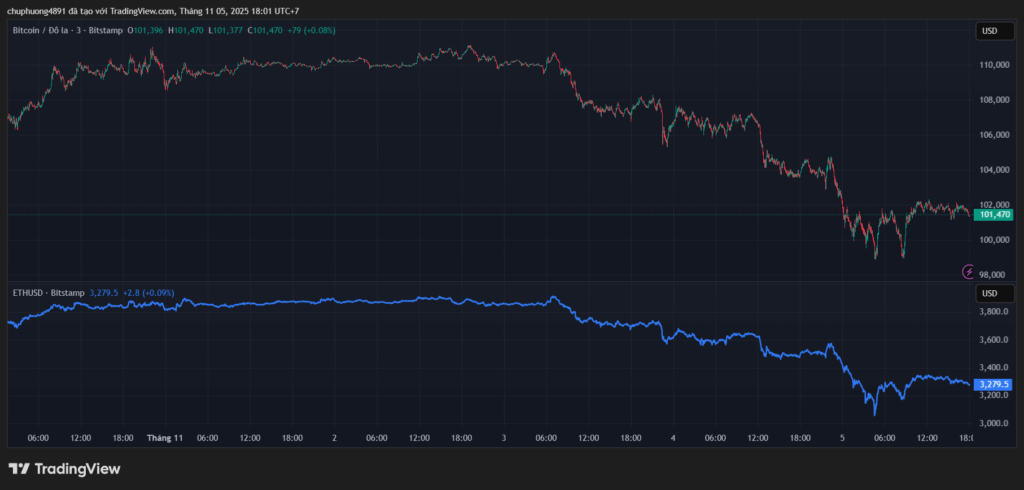The width and height of the screenshot is (1024, 490).
Task: Open the USD currency selector on Bitcoin pane
Action: click(989, 31)
